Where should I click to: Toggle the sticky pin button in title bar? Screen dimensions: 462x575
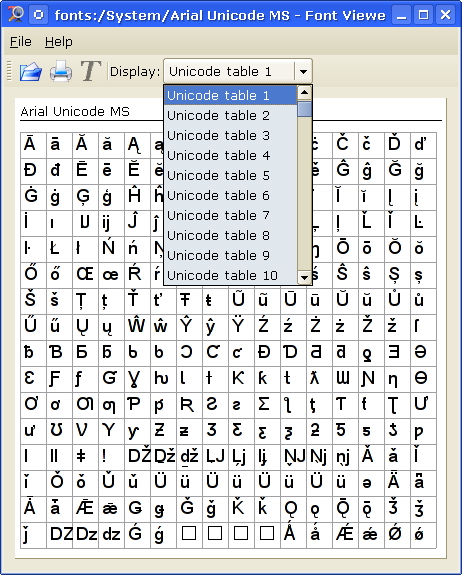click(38, 15)
